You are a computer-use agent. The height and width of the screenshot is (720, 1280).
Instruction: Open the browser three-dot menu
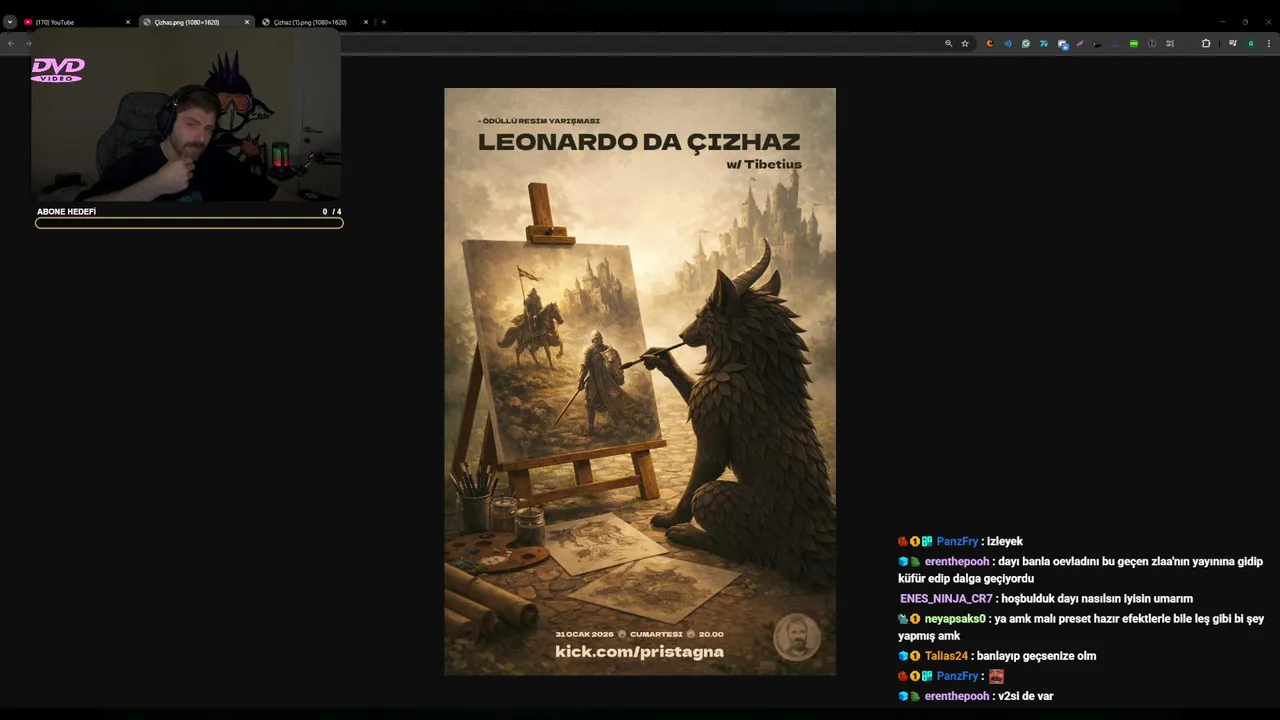(1269, 43)
